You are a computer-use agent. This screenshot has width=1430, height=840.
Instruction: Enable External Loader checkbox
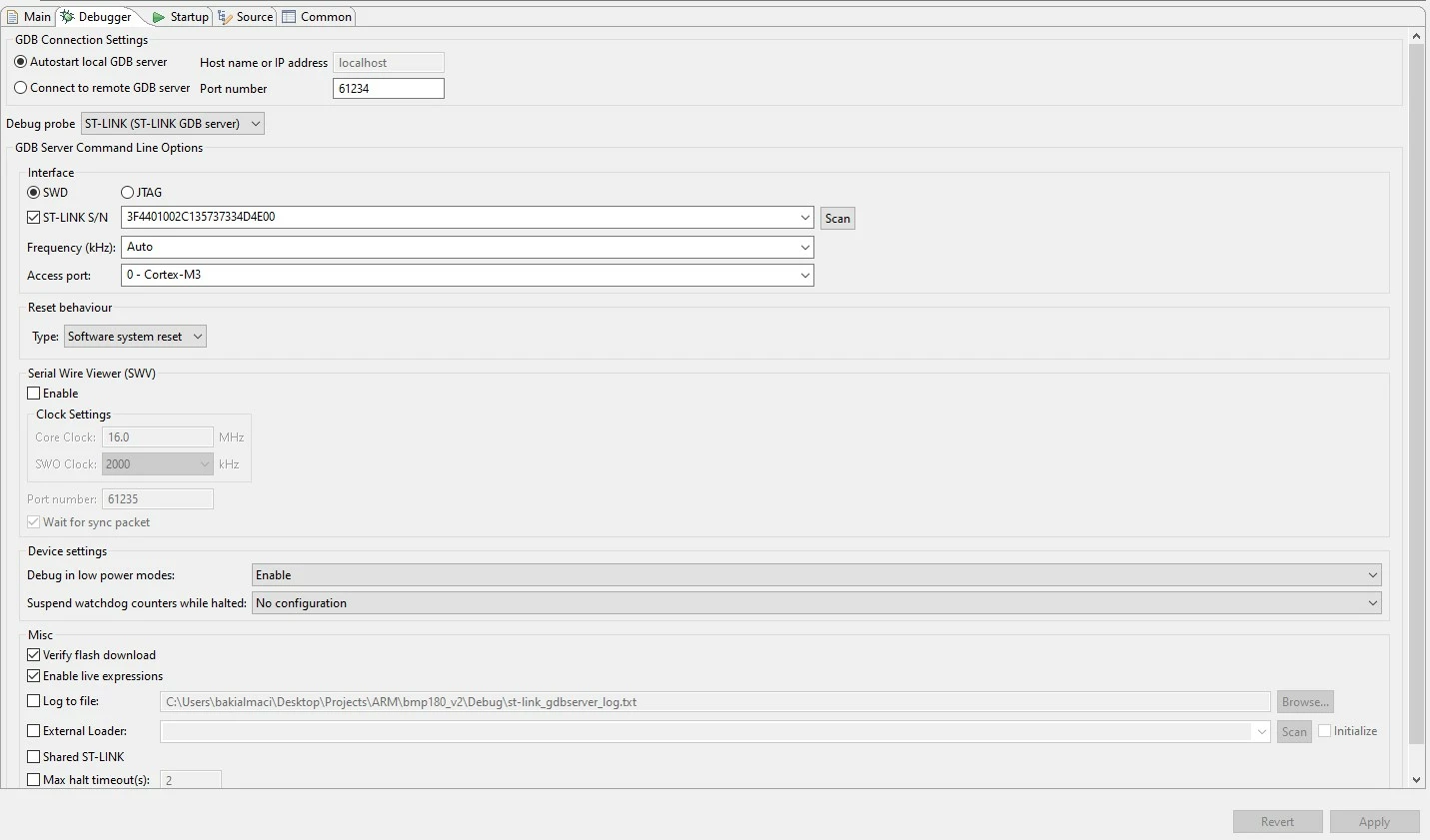[34, 731]
